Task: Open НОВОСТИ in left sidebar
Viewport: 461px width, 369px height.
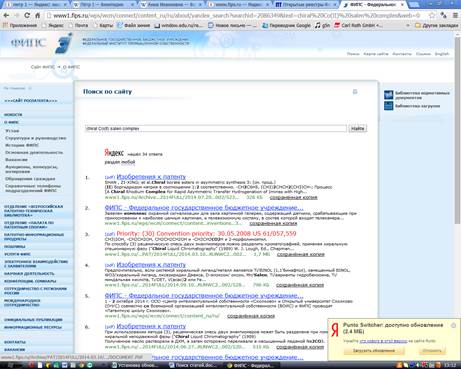Action: point(13,115)
